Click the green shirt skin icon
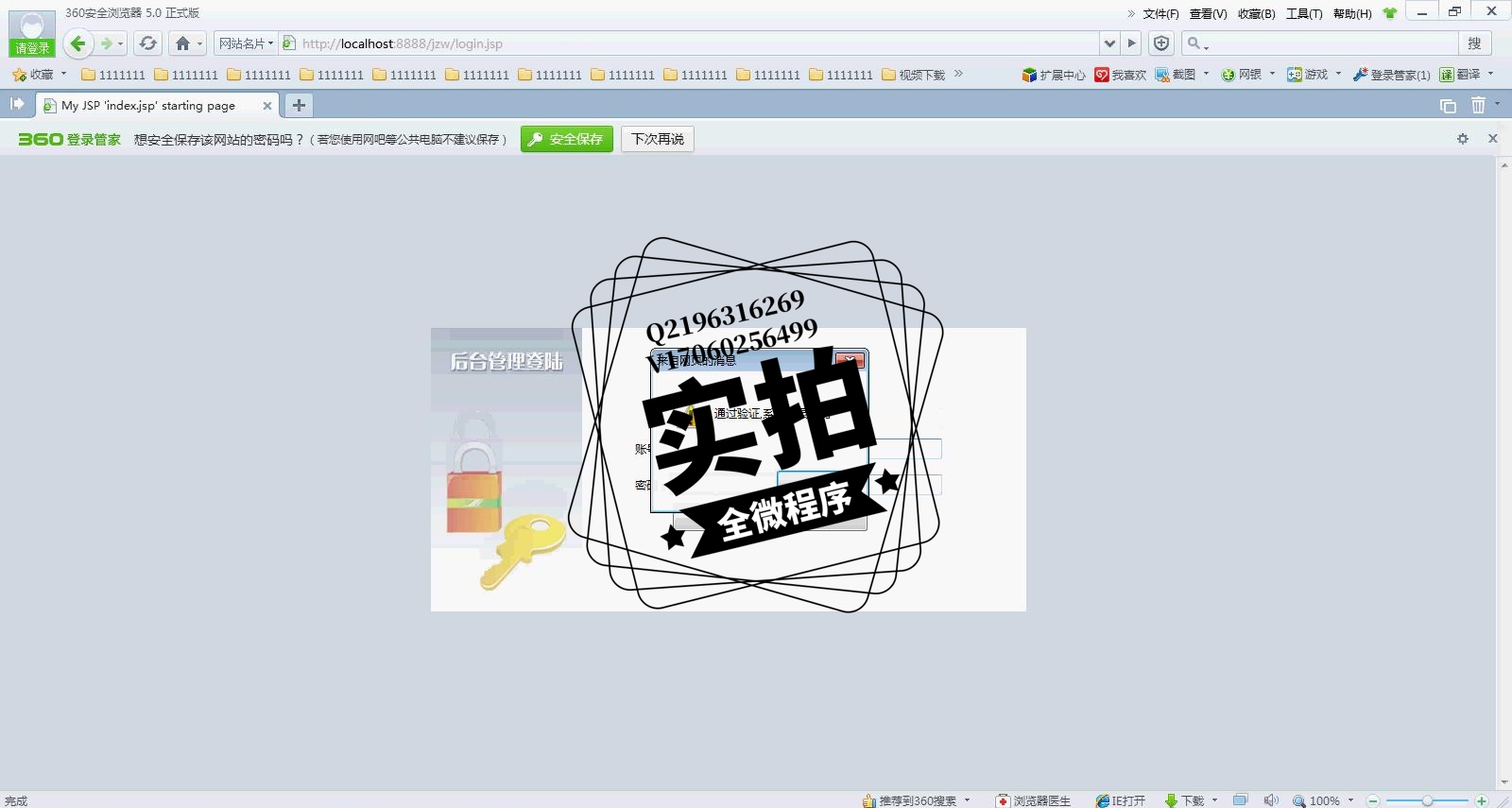The image size is (1512, 808). (1389, 13)
